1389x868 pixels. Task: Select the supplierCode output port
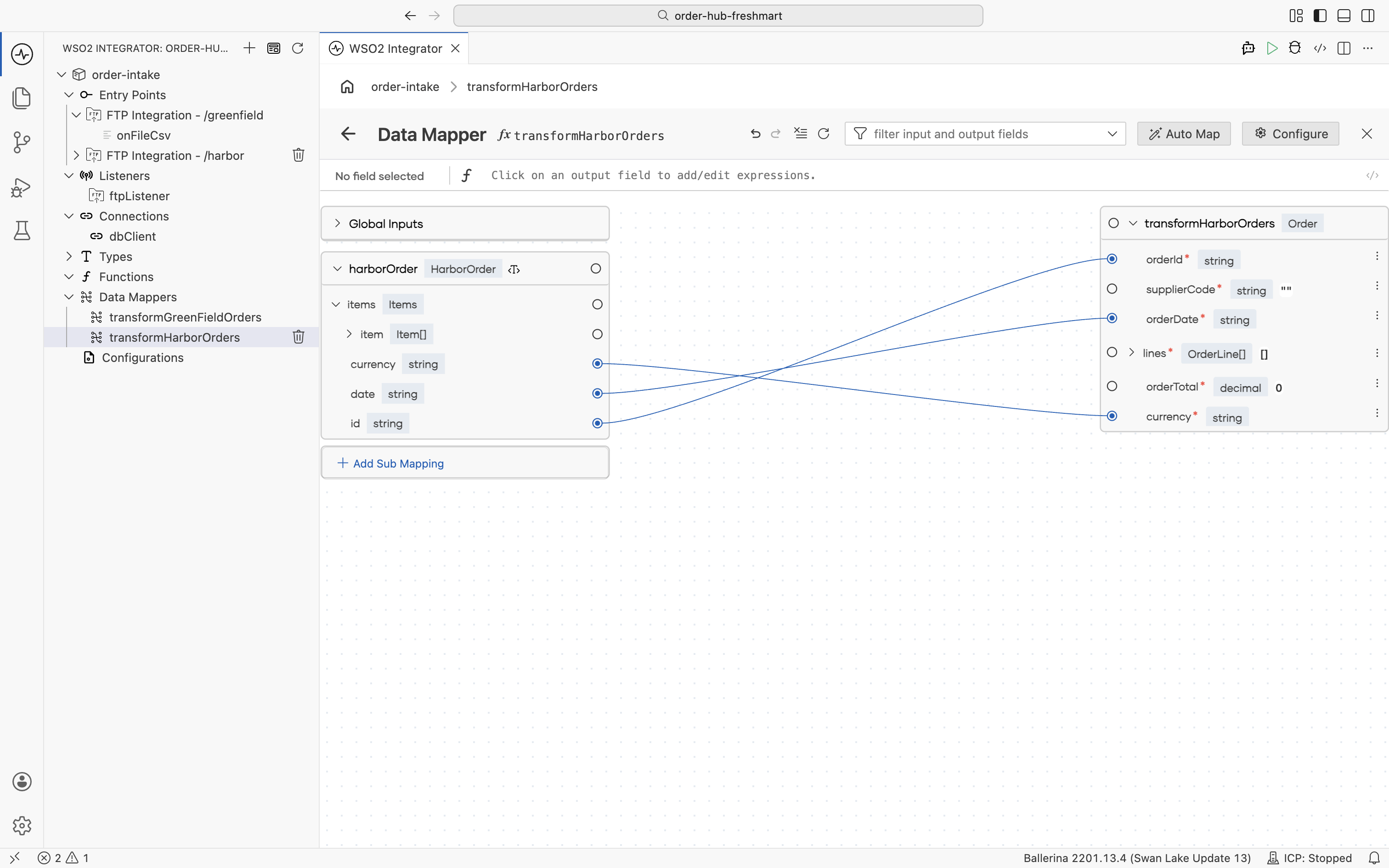pos(1112,289)
